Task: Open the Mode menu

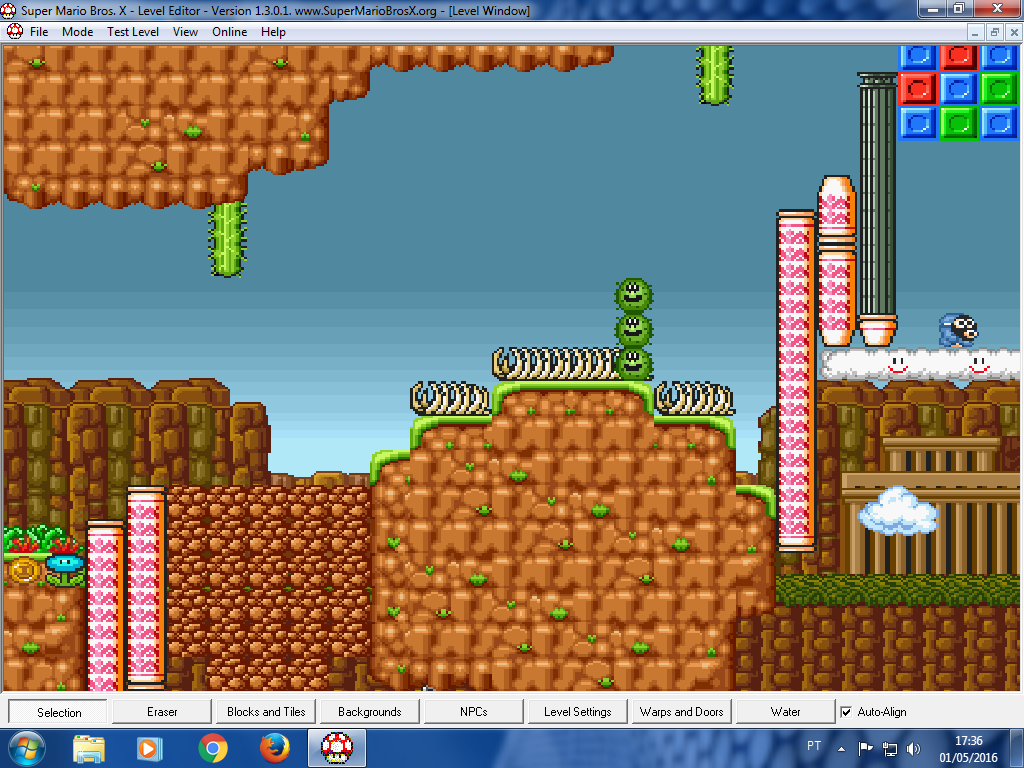Action: 77,32
